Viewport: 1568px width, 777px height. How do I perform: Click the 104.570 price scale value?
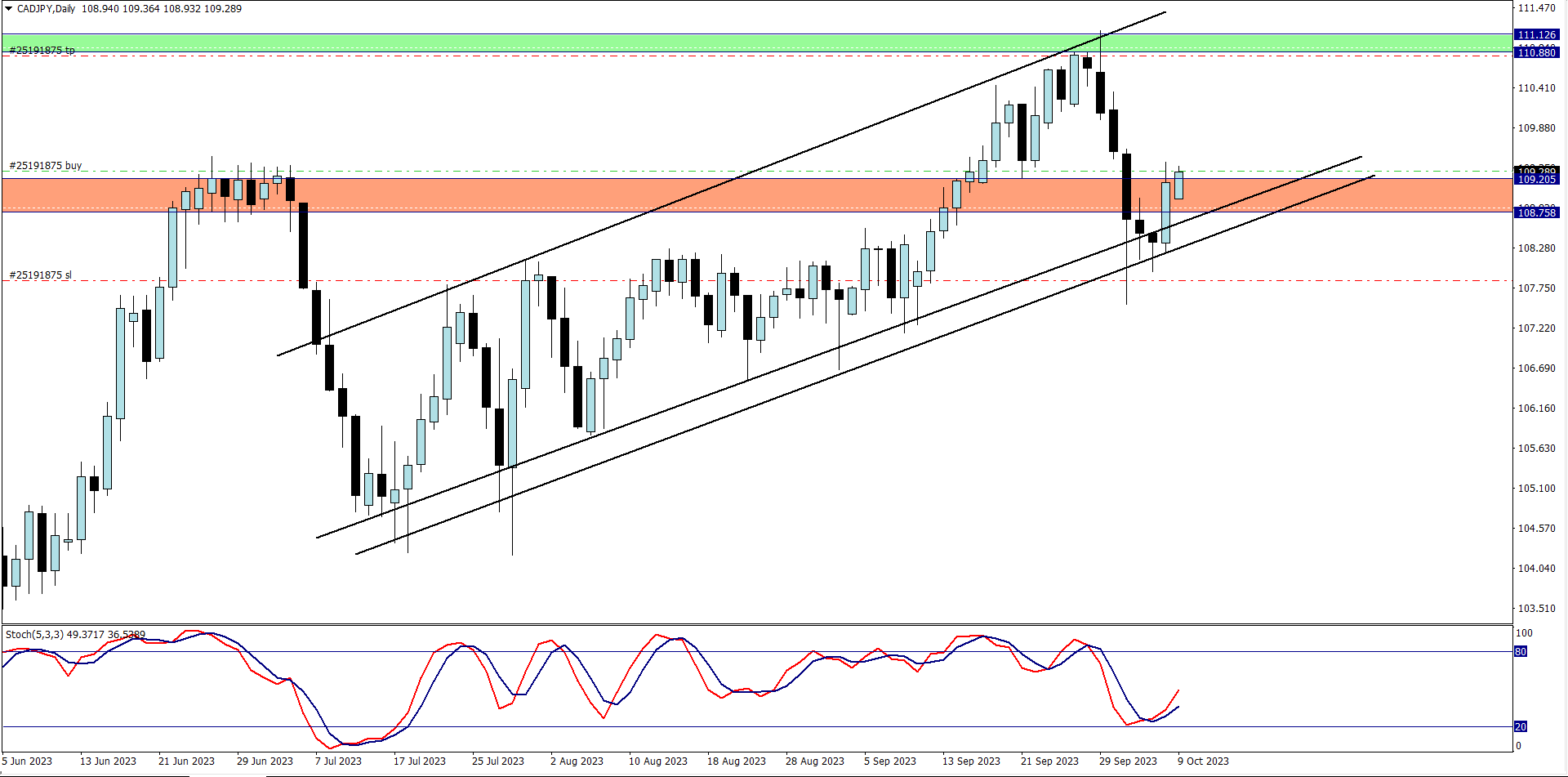[x=1536, y=529]
